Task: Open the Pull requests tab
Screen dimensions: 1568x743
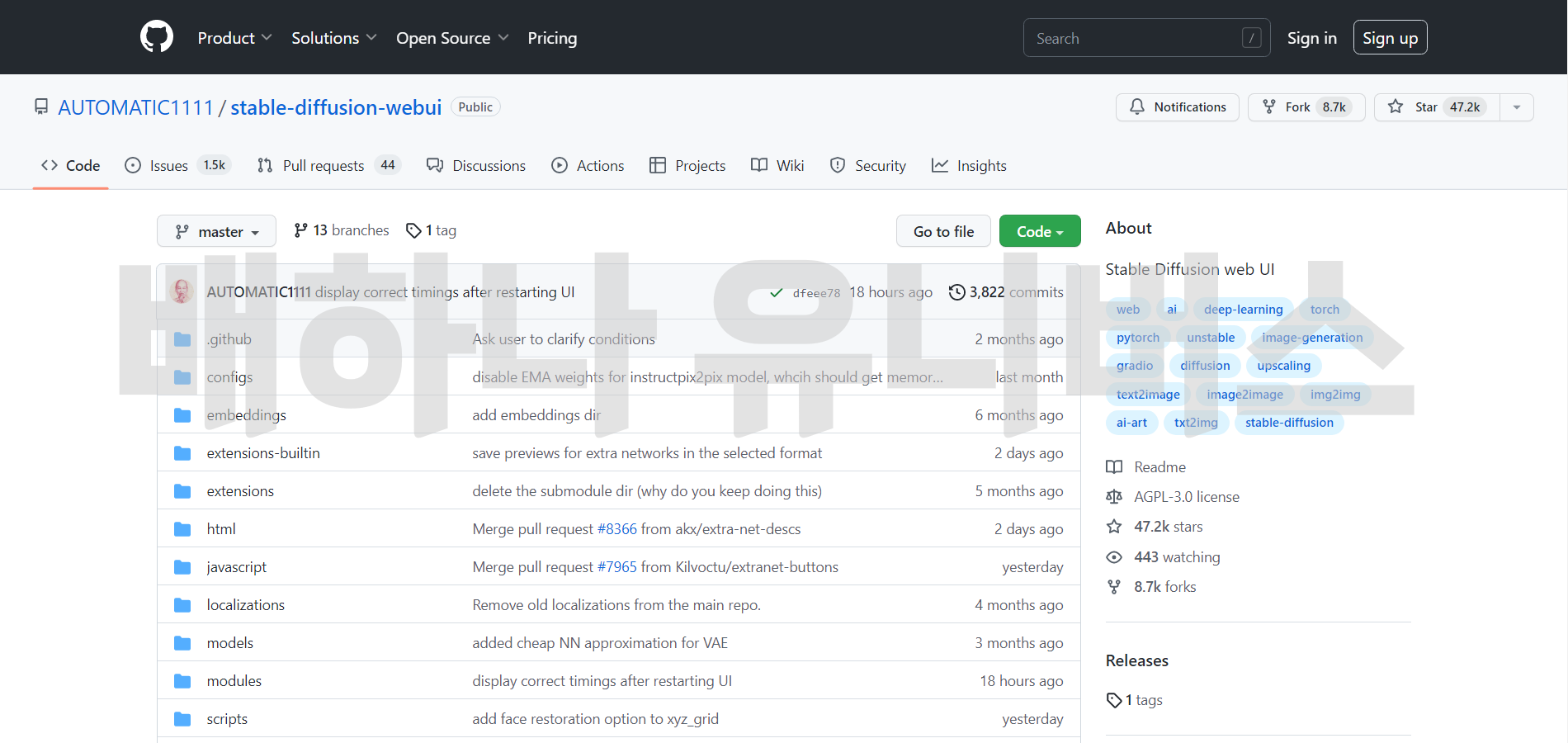Action: coord(328,166)
